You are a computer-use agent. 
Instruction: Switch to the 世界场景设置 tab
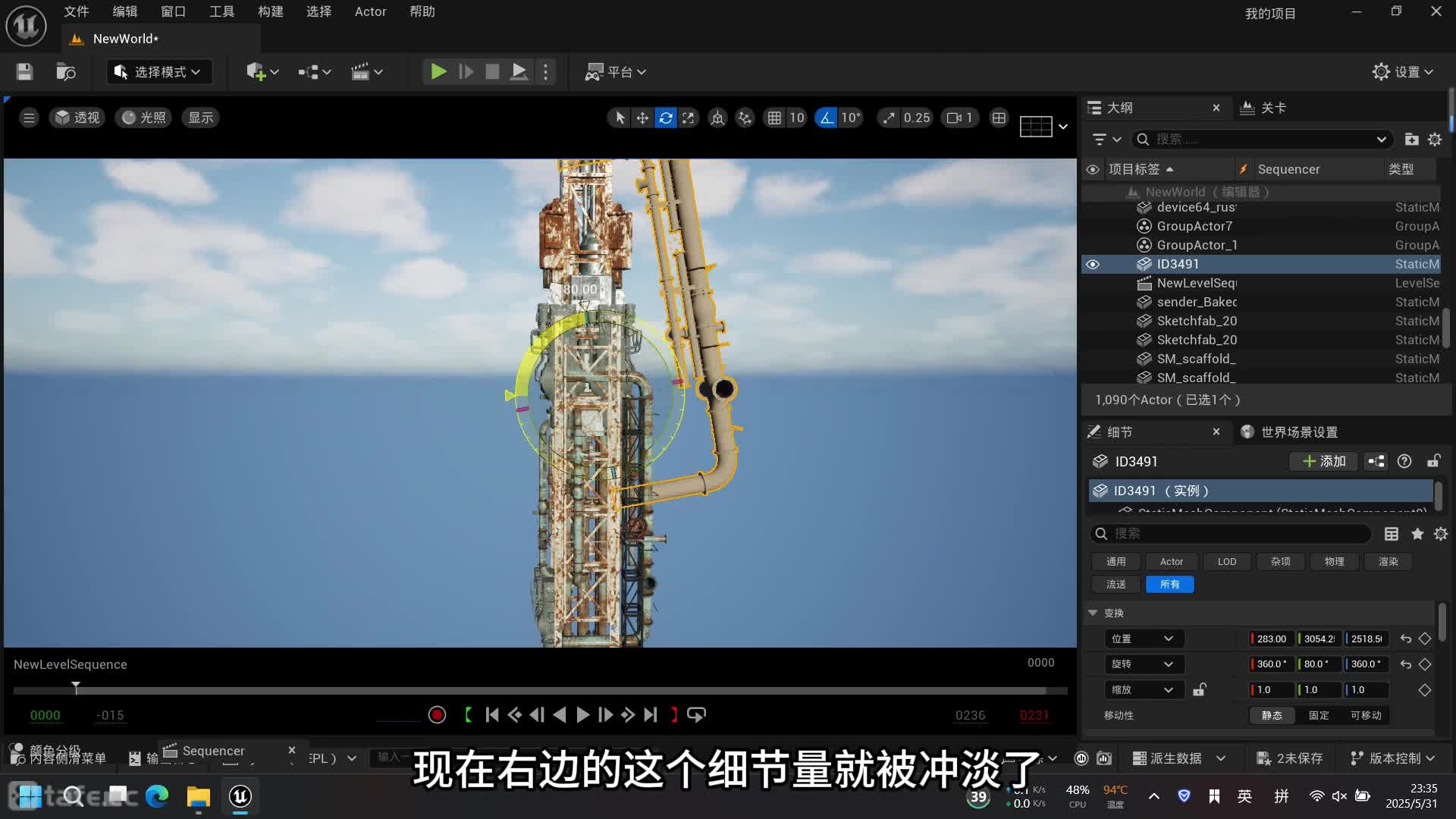coord(1290,432)
